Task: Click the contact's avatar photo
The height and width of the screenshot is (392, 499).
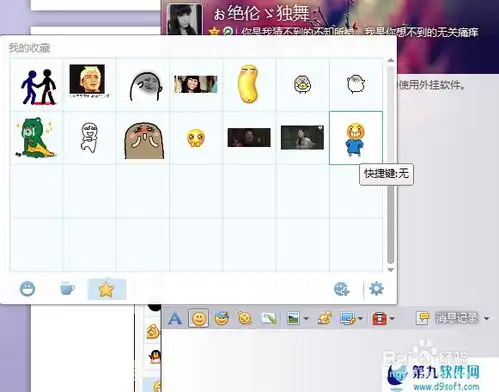Action: click(185, 19)
